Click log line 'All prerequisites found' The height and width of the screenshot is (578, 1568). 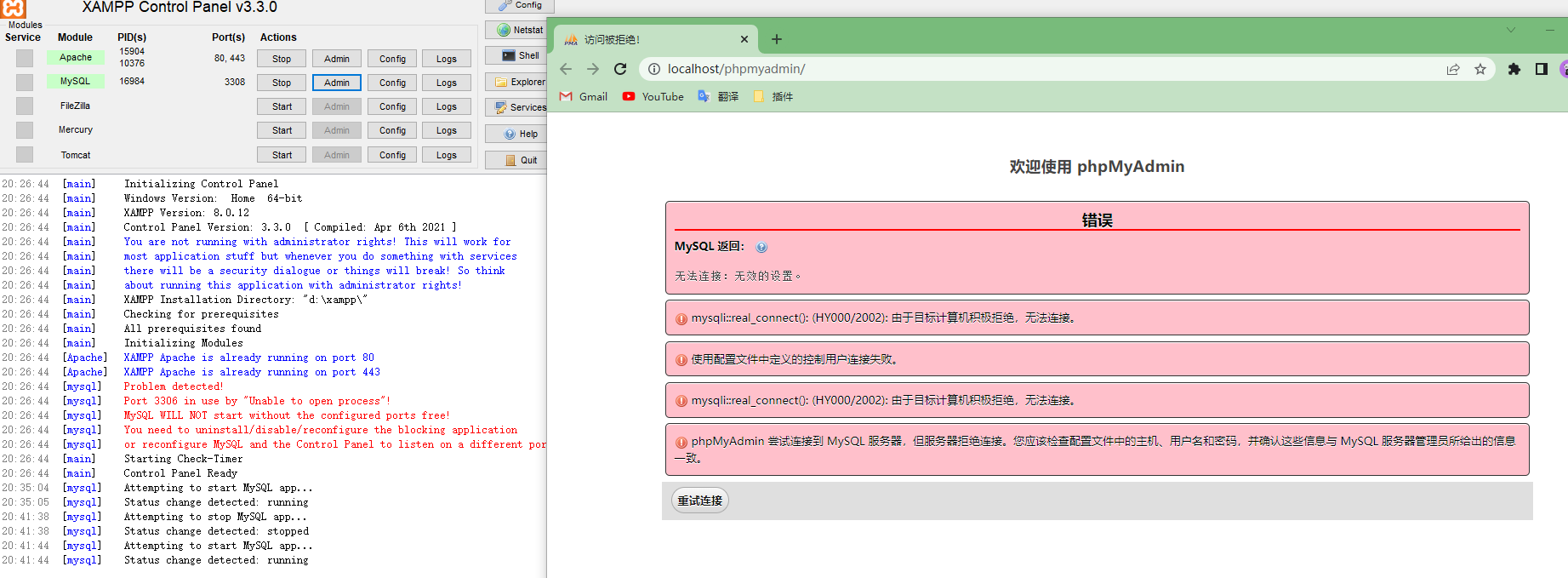coord(192,329)
